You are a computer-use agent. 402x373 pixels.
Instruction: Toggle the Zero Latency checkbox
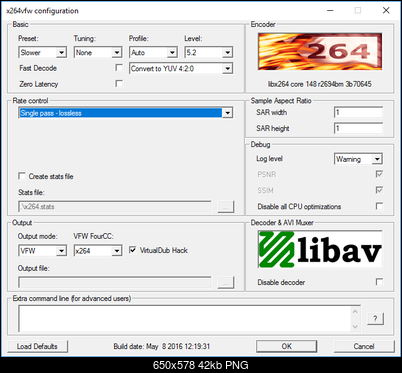[x=119, y=83]
